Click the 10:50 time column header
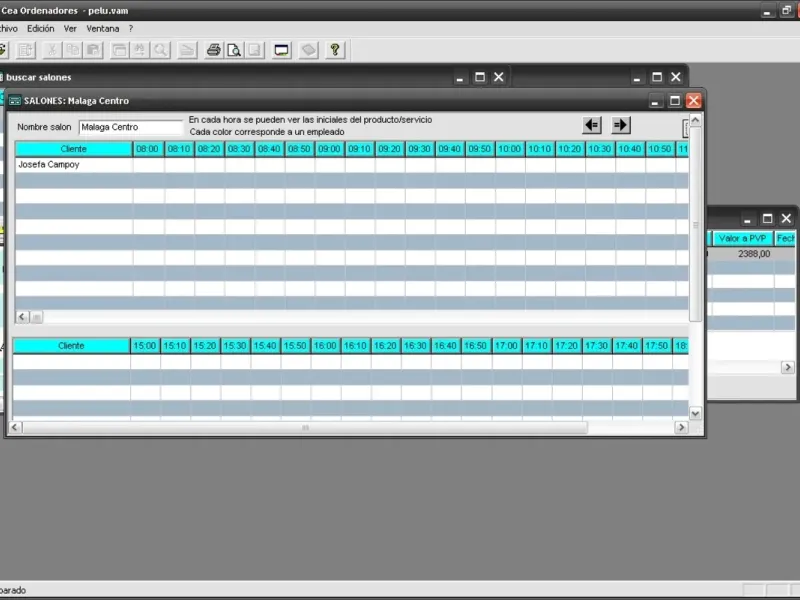Screen dimensions: 800x600 660,149
